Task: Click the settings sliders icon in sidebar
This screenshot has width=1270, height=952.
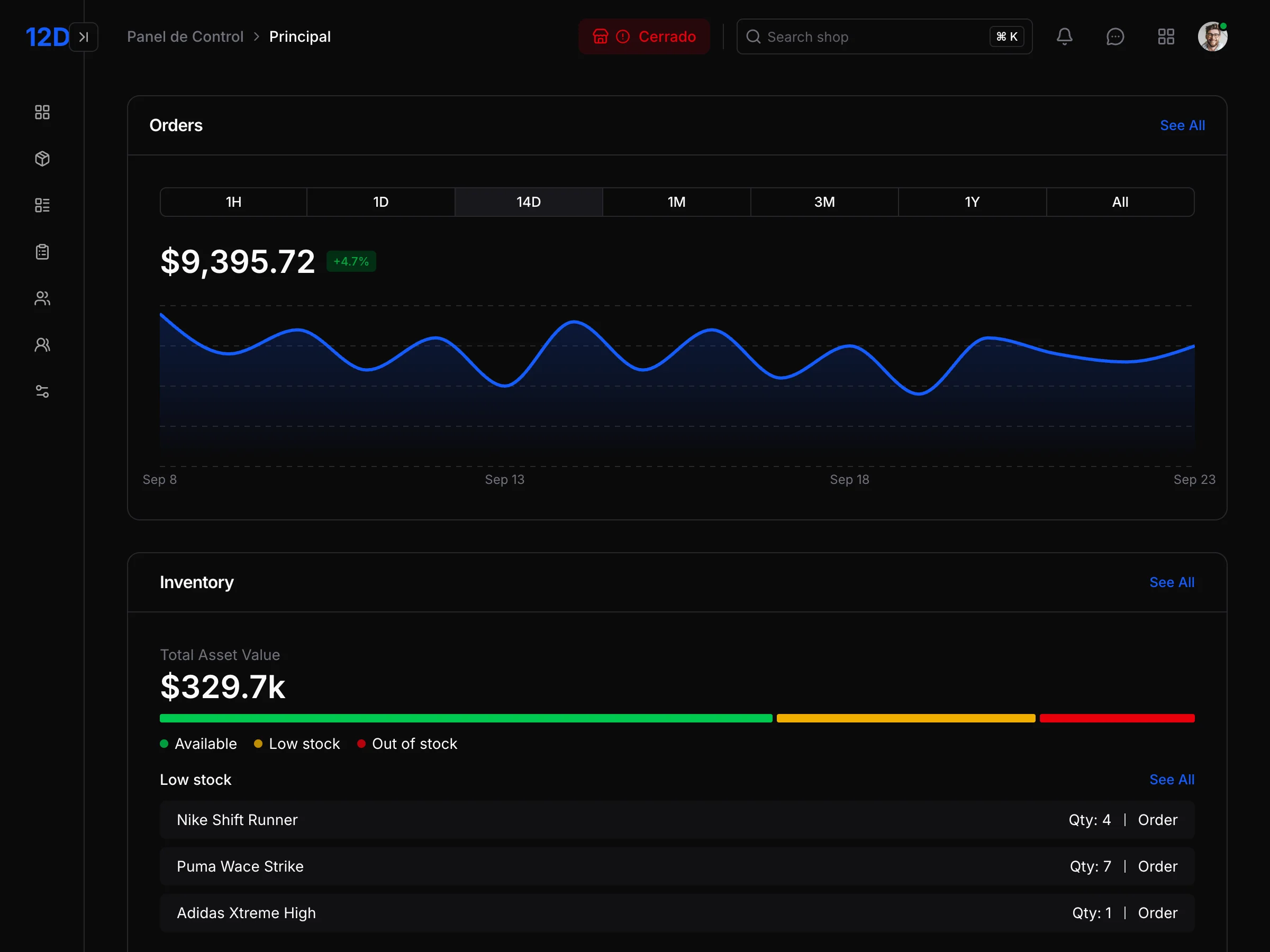Action: [x=42, y=391]
